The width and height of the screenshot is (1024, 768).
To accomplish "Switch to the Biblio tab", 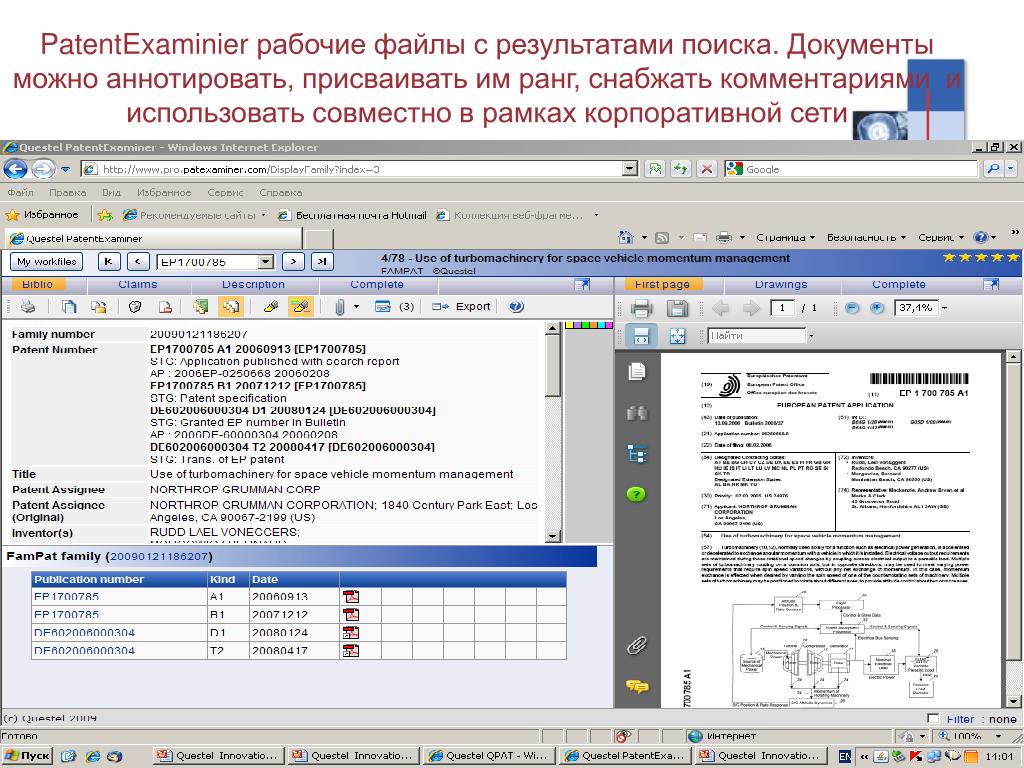I will [37, 285].
